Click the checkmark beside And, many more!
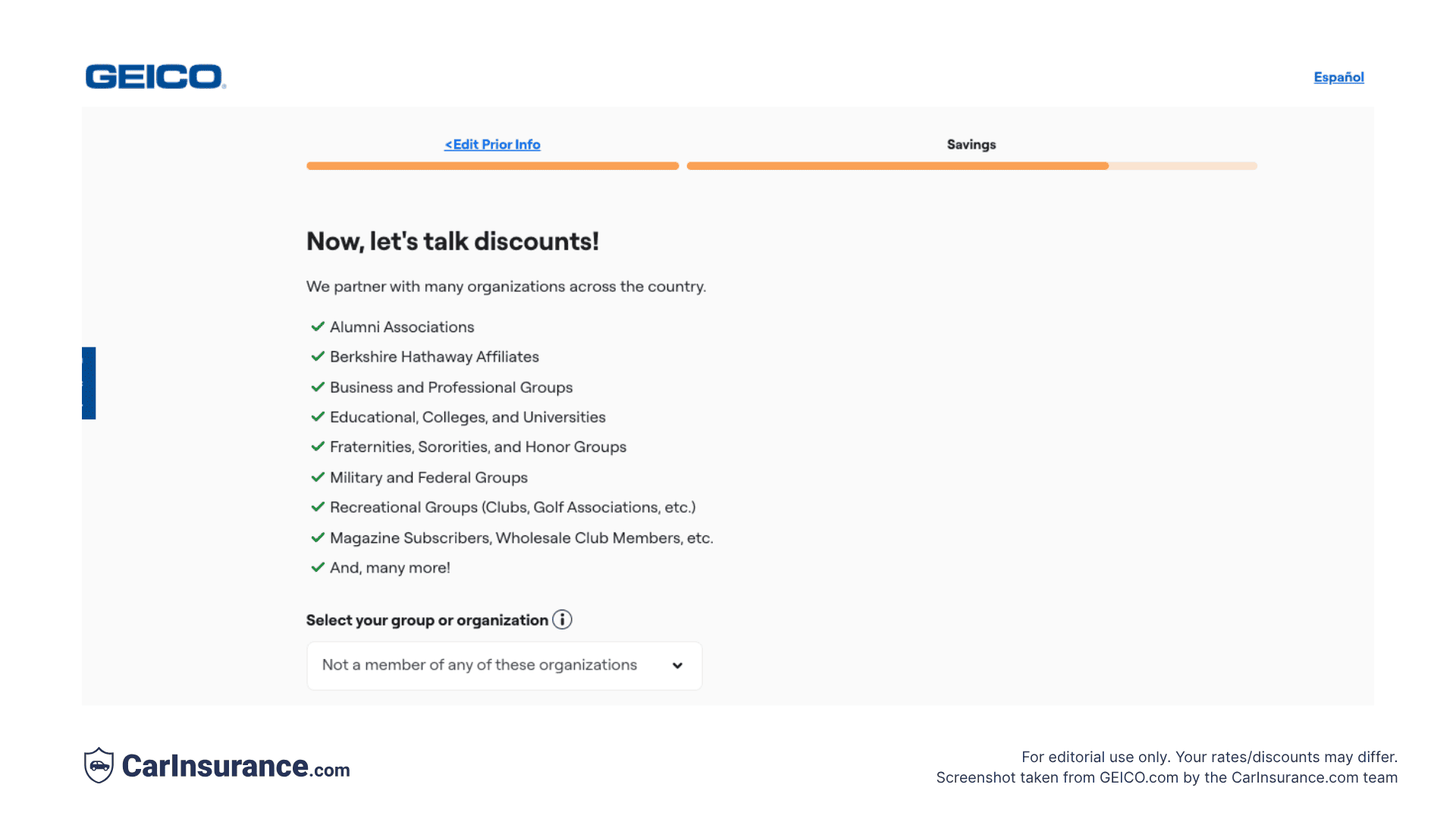 tap(318, 567)
